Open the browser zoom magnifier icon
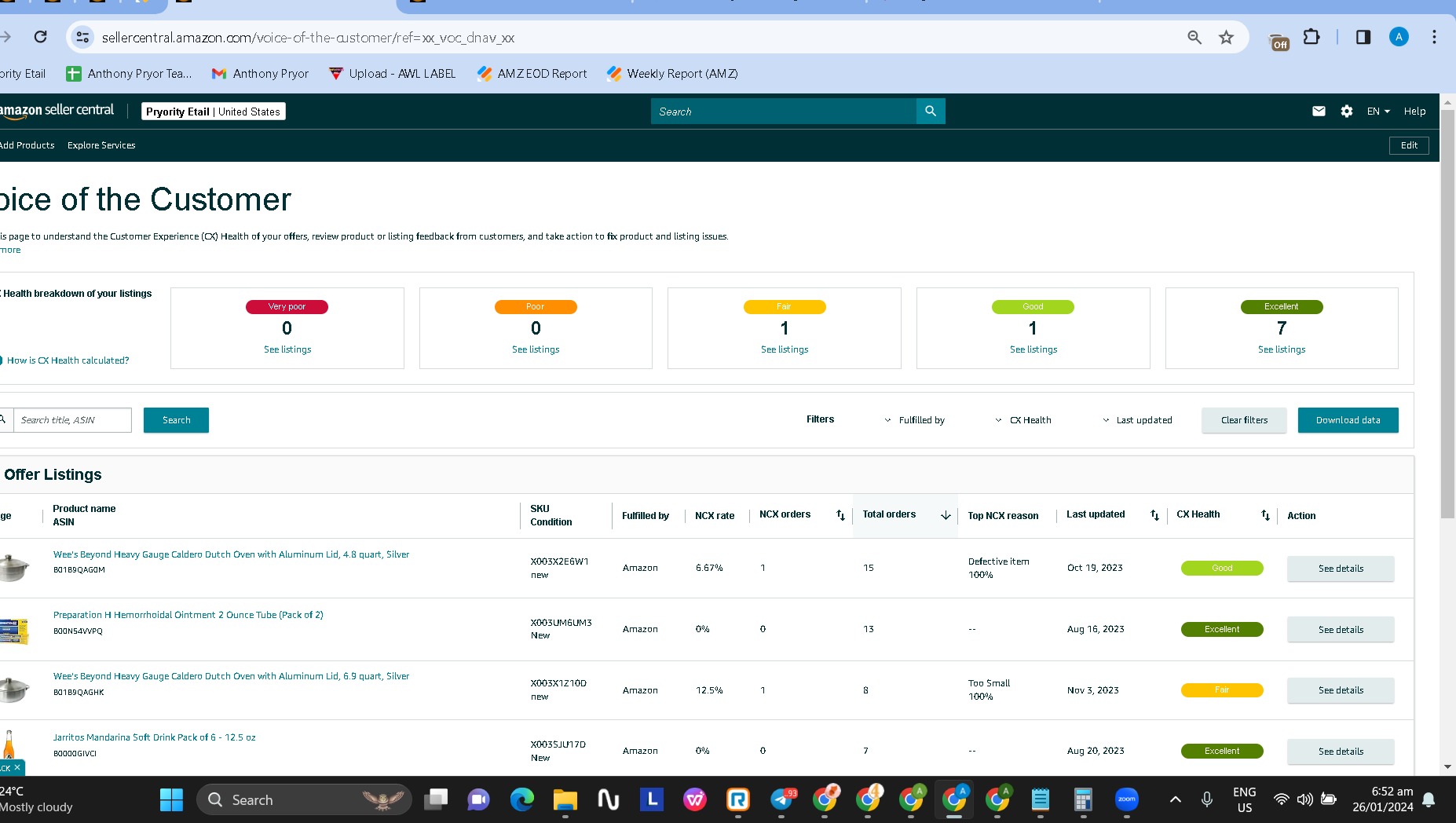Screen dimensions: 1456x823 tap(1194, 37)
